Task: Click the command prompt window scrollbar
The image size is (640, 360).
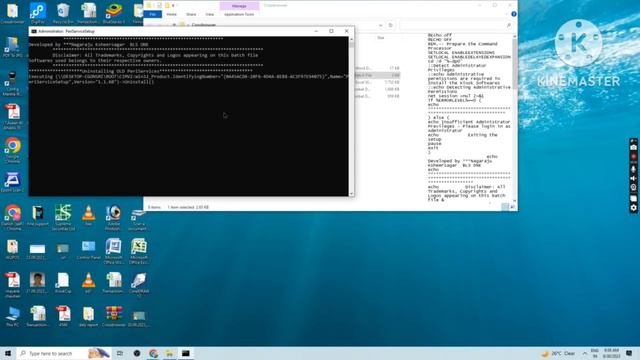Action: click(x=351, y=116)
